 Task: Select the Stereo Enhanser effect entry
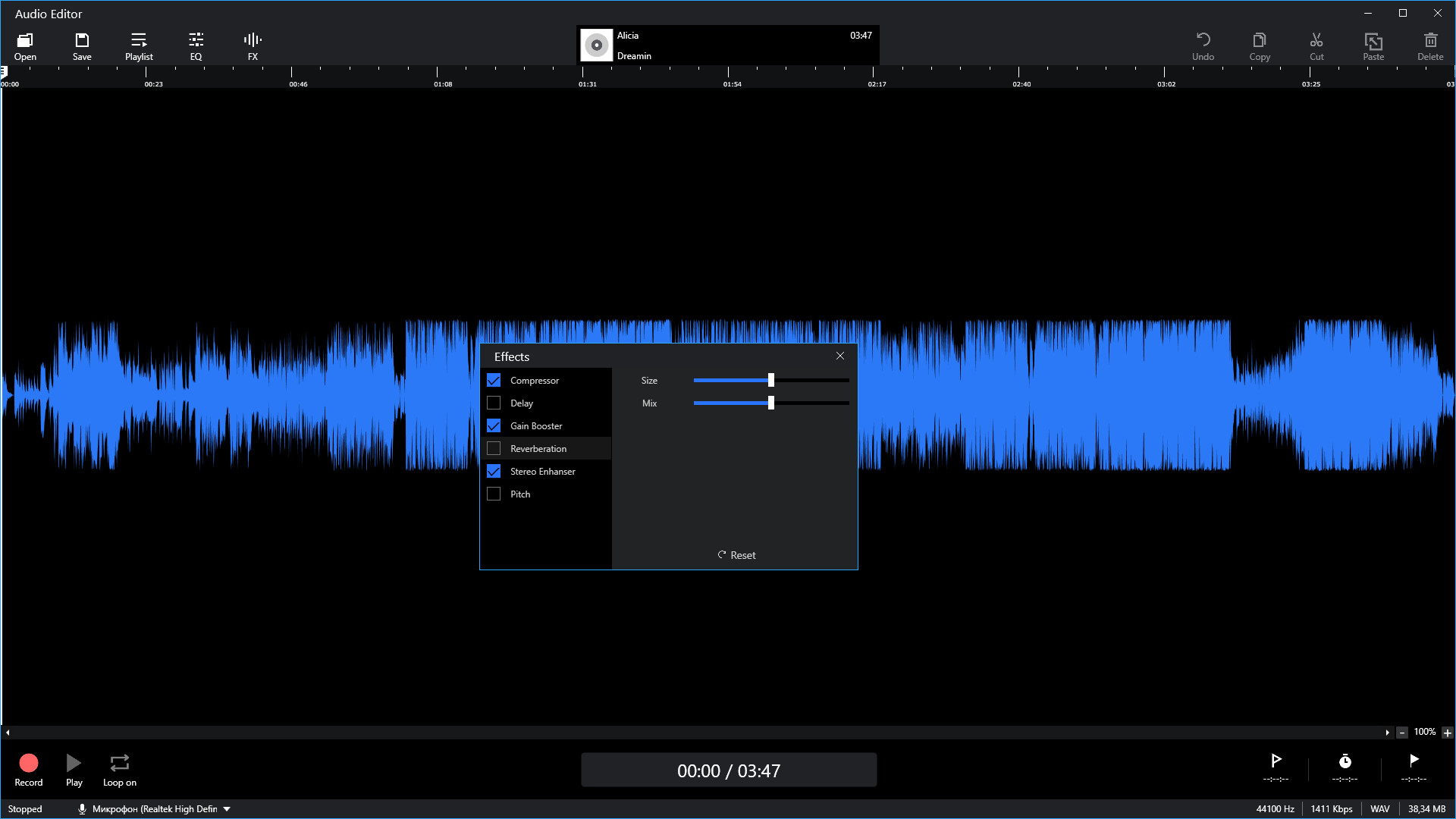[541, 471]
